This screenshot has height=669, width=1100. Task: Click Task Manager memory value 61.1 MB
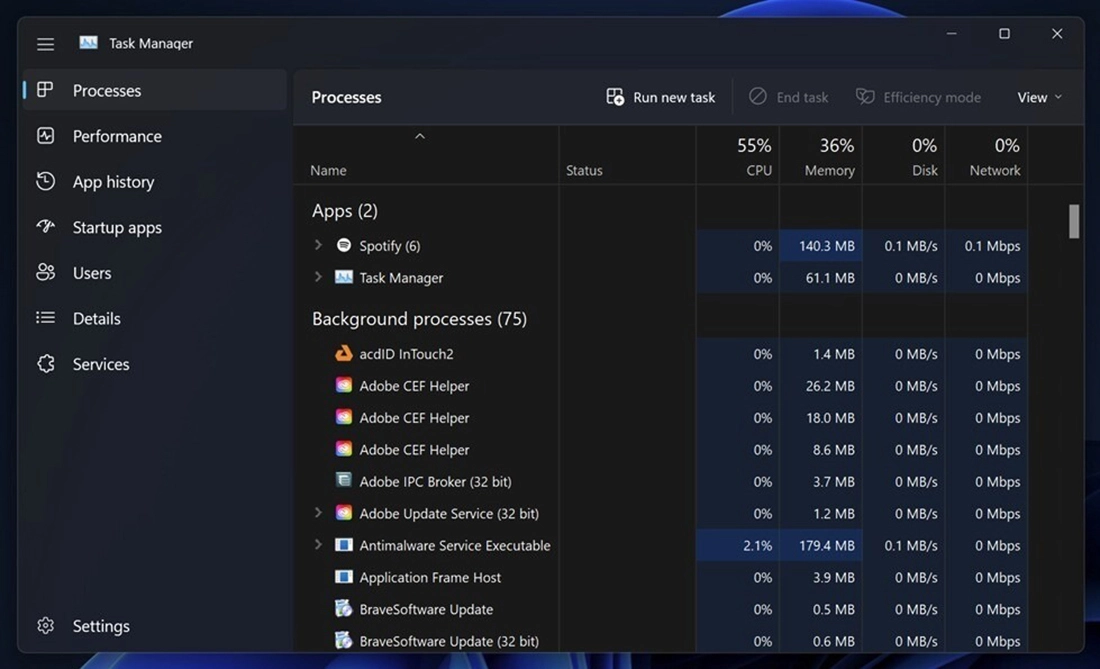tap(830, 278)
